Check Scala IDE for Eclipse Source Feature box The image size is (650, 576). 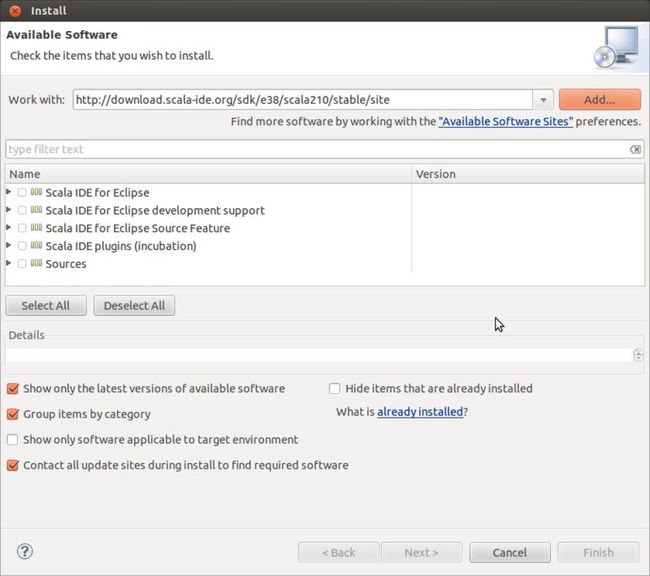coord(22,228)
